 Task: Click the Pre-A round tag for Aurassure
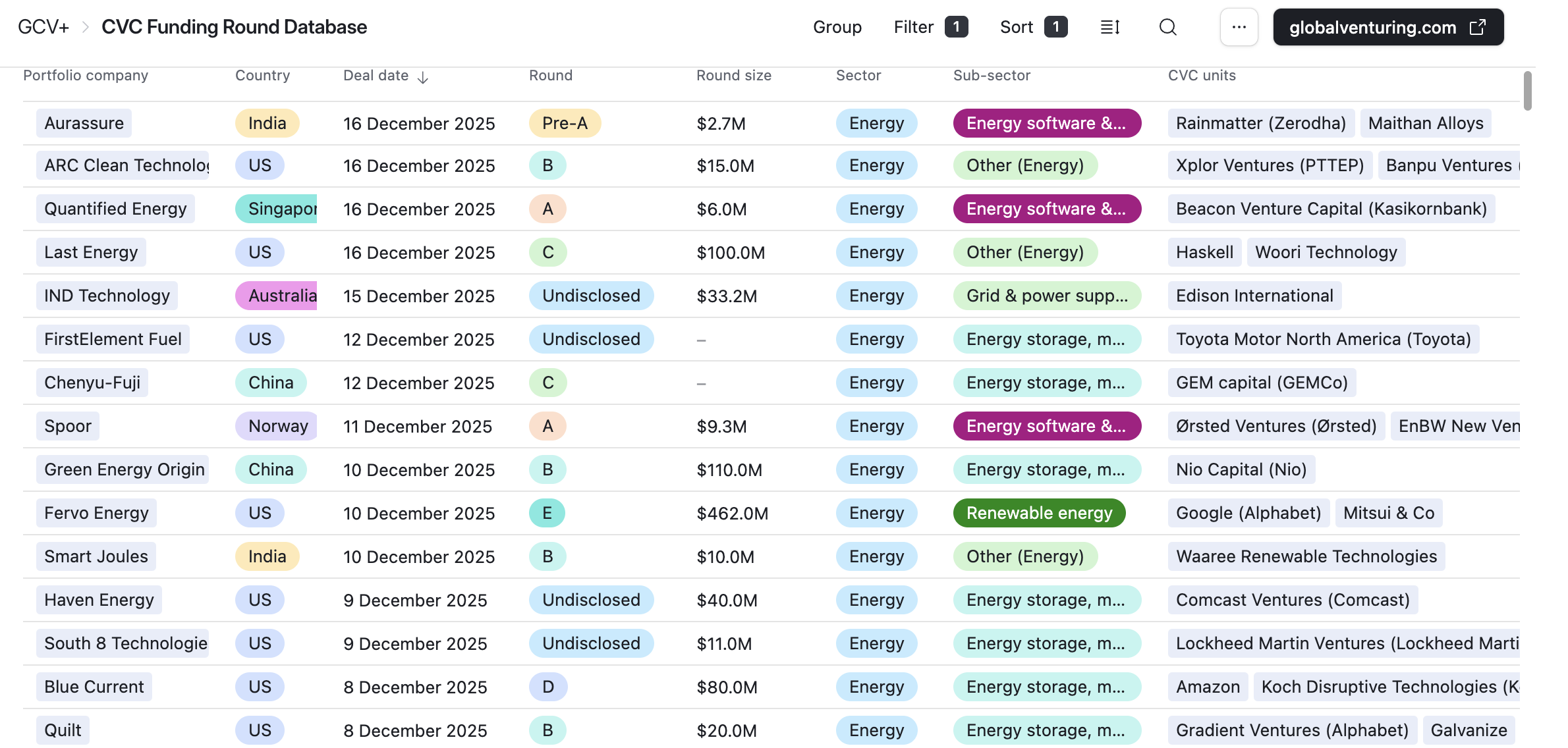coord(565,123)
